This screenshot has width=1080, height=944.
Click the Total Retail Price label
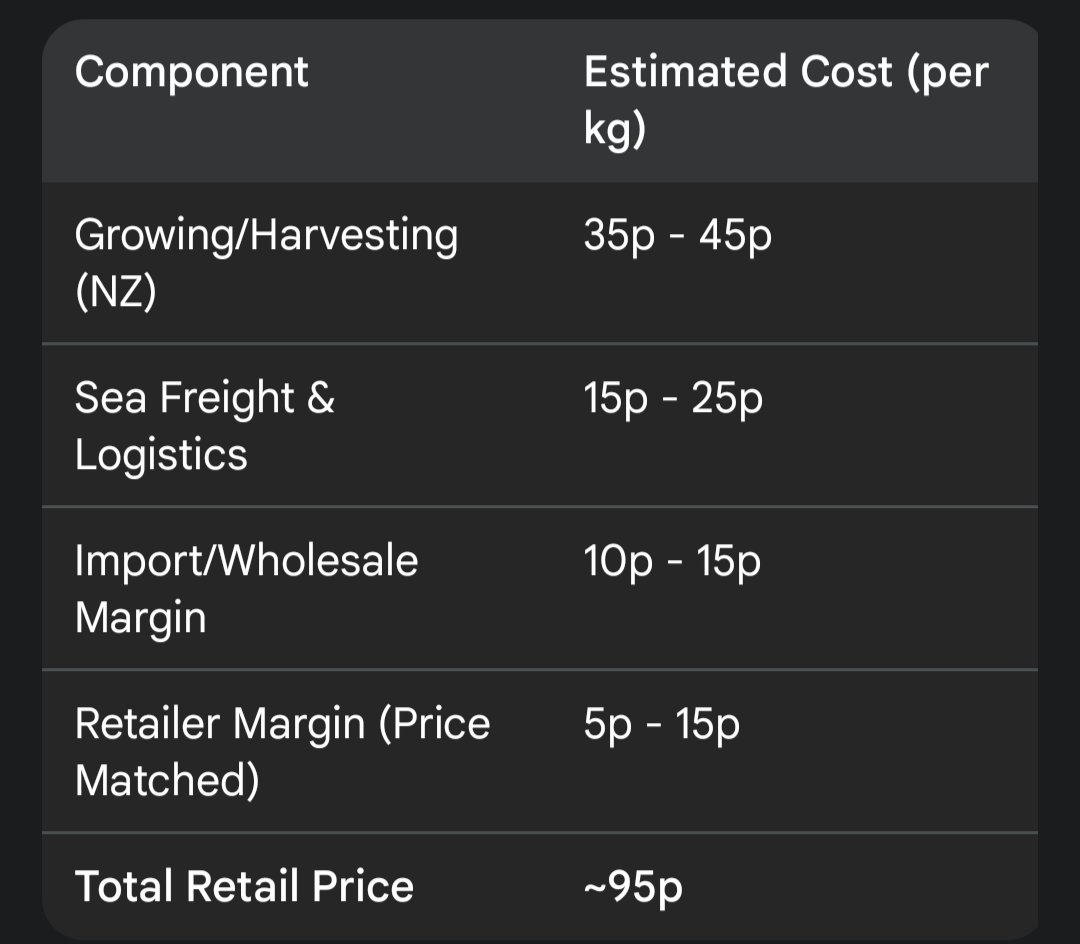(244, 886)
